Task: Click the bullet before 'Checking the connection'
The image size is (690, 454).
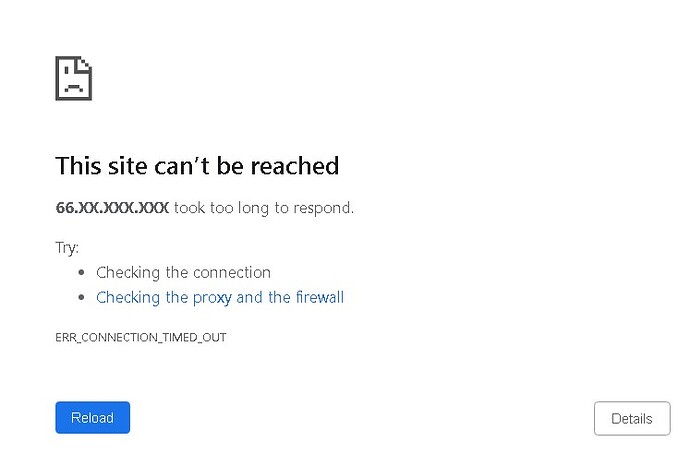Action: click(x=81, y=273)
